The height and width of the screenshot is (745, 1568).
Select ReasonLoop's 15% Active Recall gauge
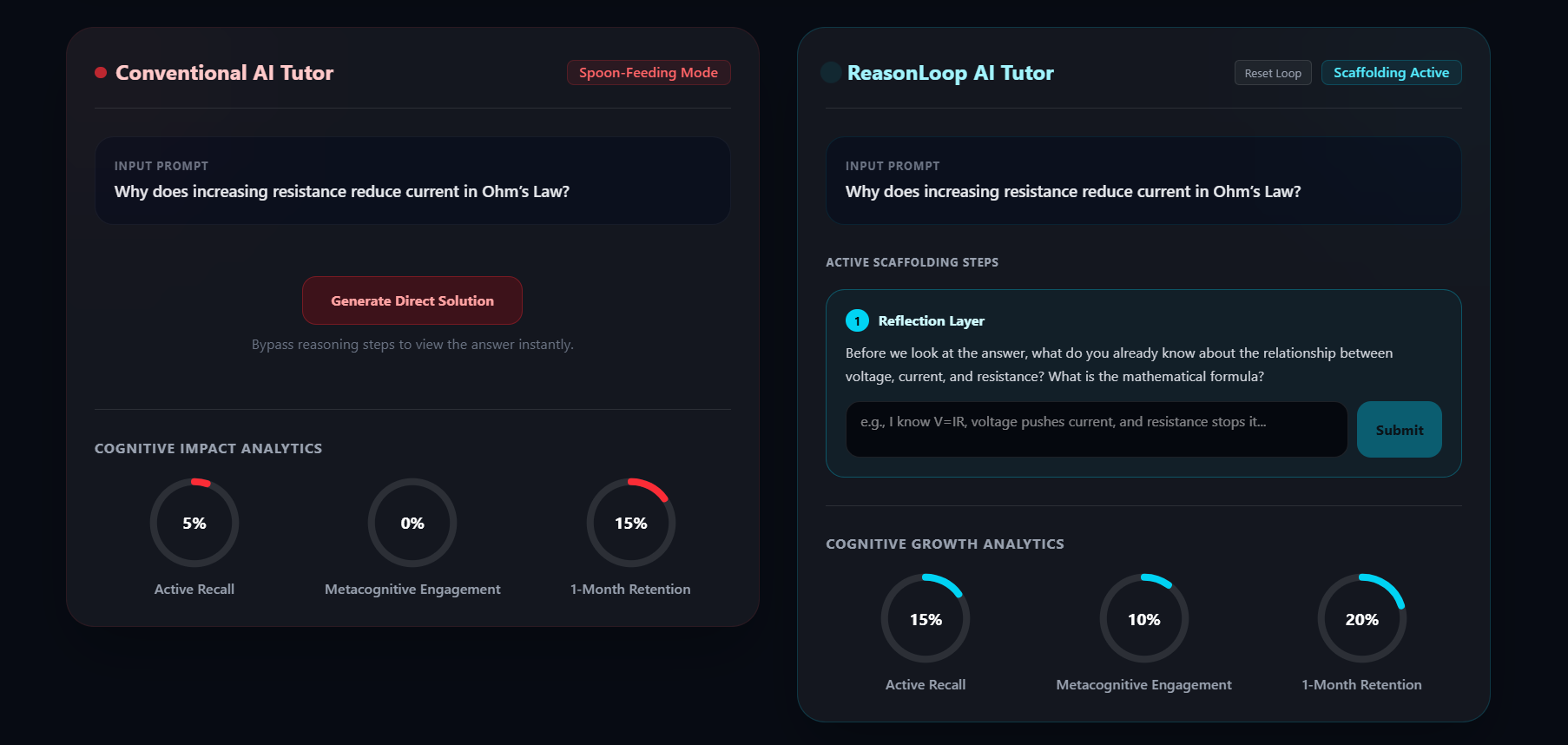pyautogui.click(x=926, y=618)
